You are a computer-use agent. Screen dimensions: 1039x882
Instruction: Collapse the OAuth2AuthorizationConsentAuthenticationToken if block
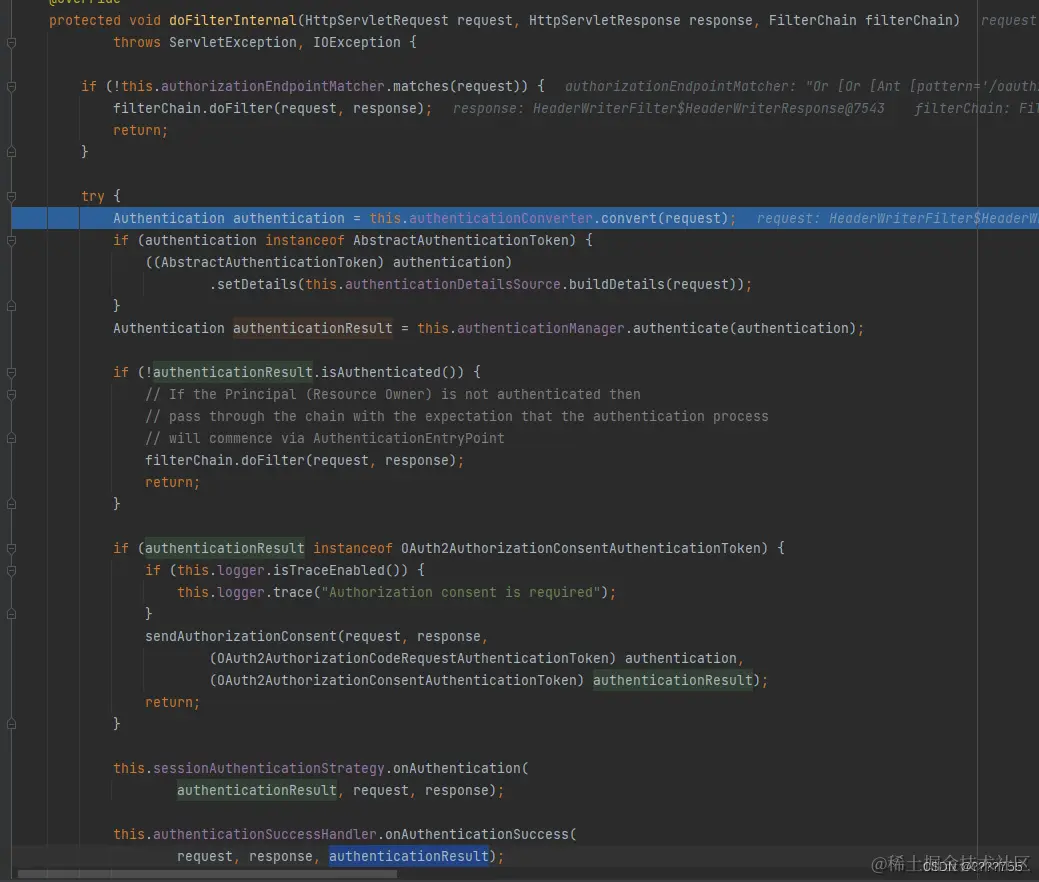[11, 549]
